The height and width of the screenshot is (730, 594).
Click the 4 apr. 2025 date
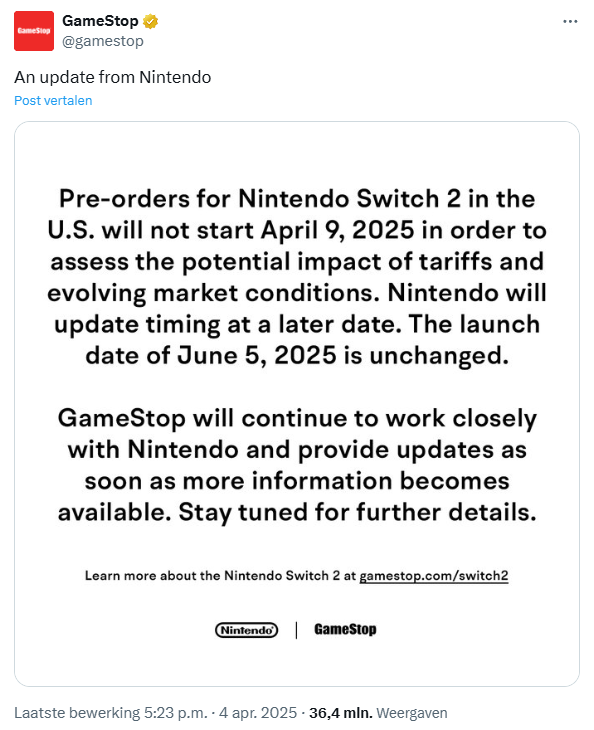click(x=258, y=713)
